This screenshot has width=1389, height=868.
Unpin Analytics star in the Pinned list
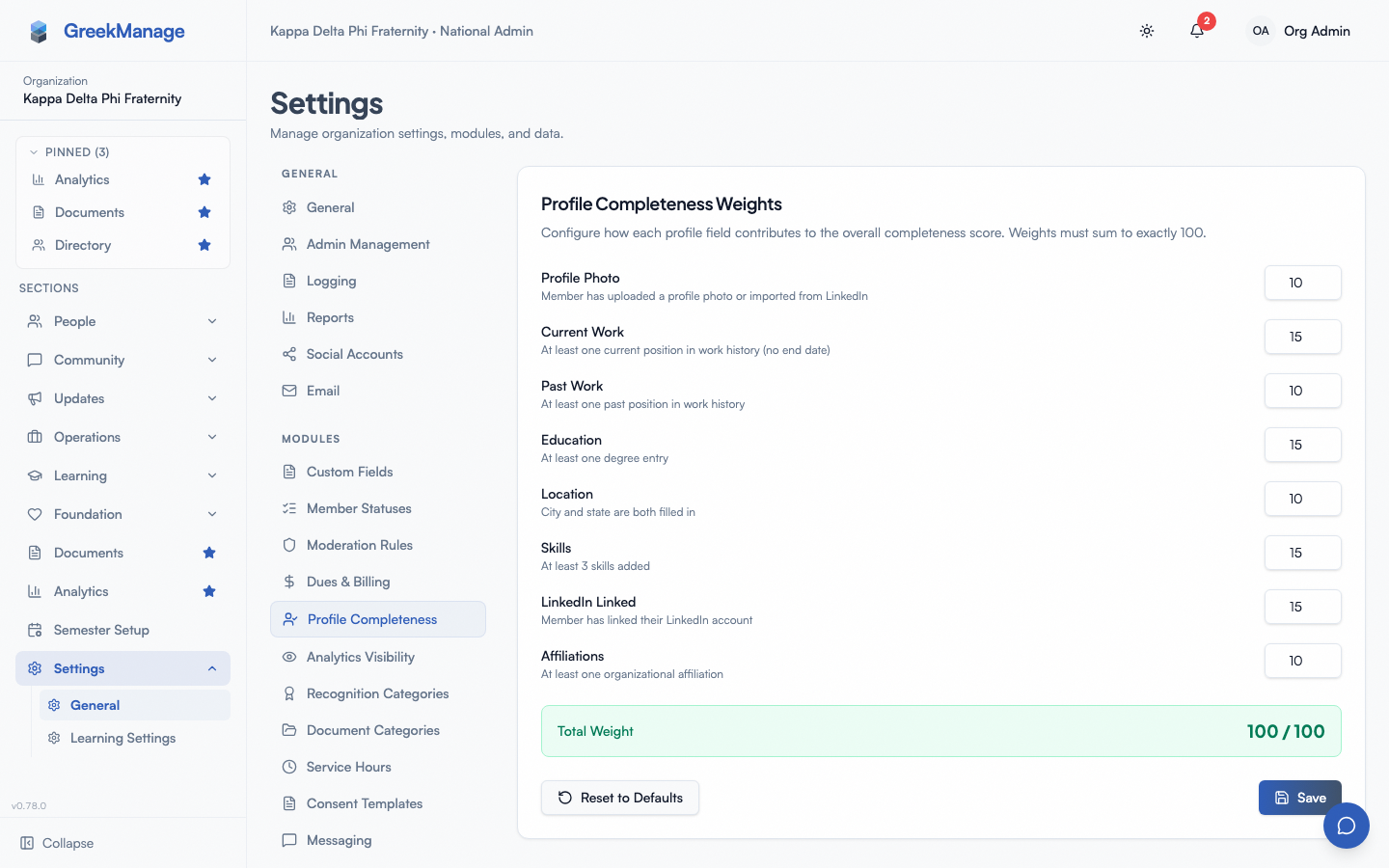tap(204, 179)
